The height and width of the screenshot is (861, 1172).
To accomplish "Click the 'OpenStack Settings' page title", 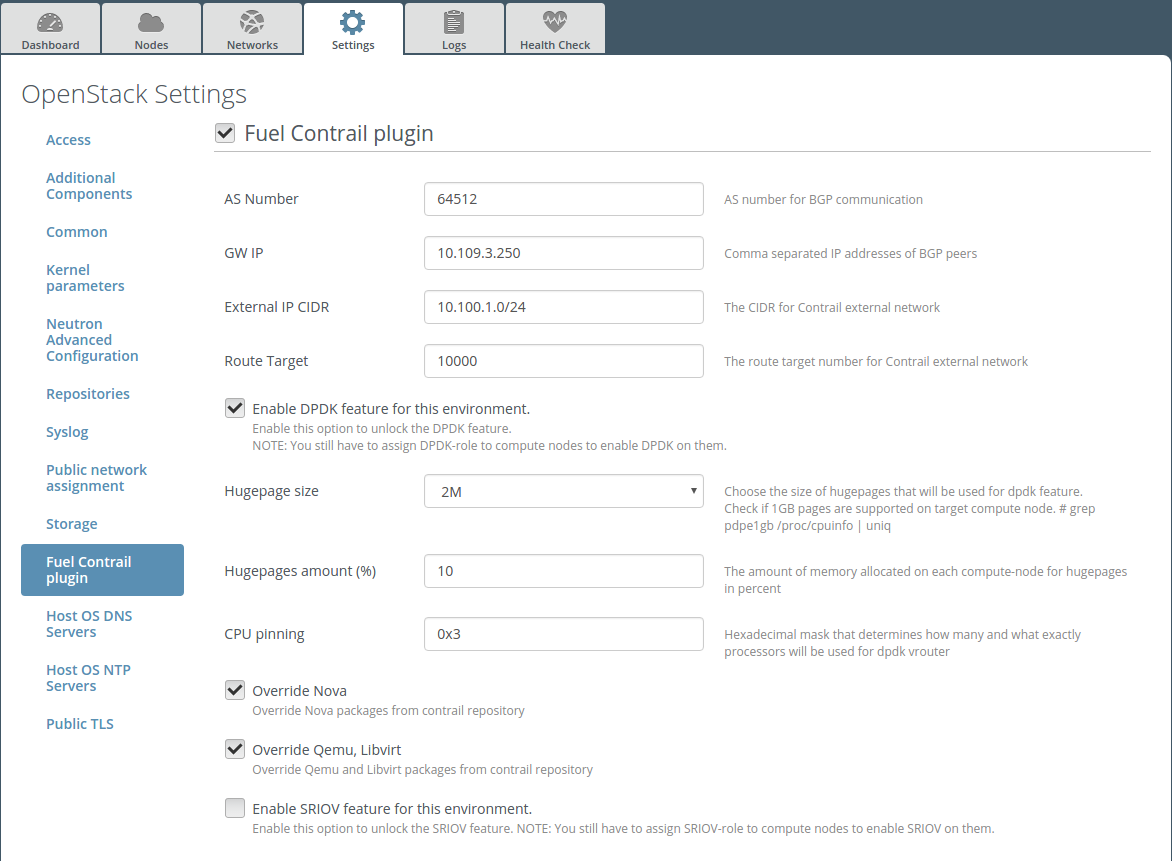I will [134, 94].
